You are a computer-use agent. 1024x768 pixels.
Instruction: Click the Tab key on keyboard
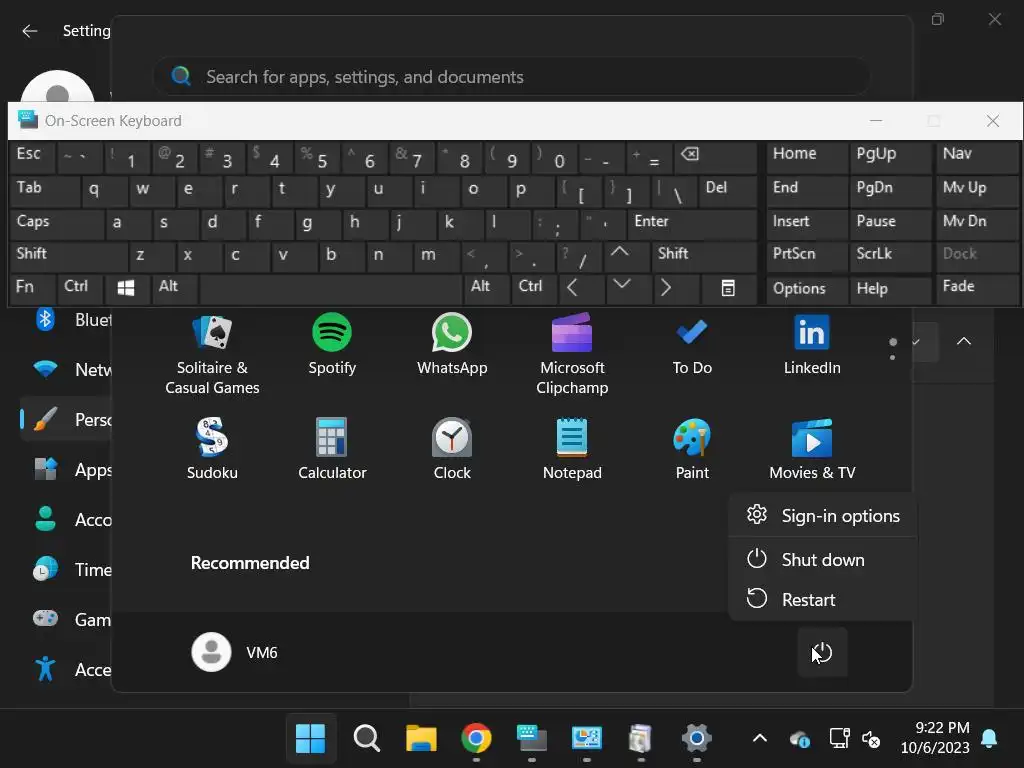click(x=45, y=191)
